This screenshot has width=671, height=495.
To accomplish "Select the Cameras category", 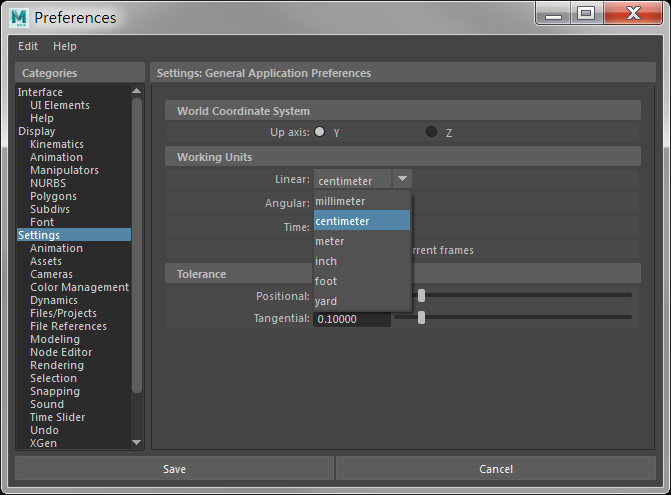I will [51, 274].
